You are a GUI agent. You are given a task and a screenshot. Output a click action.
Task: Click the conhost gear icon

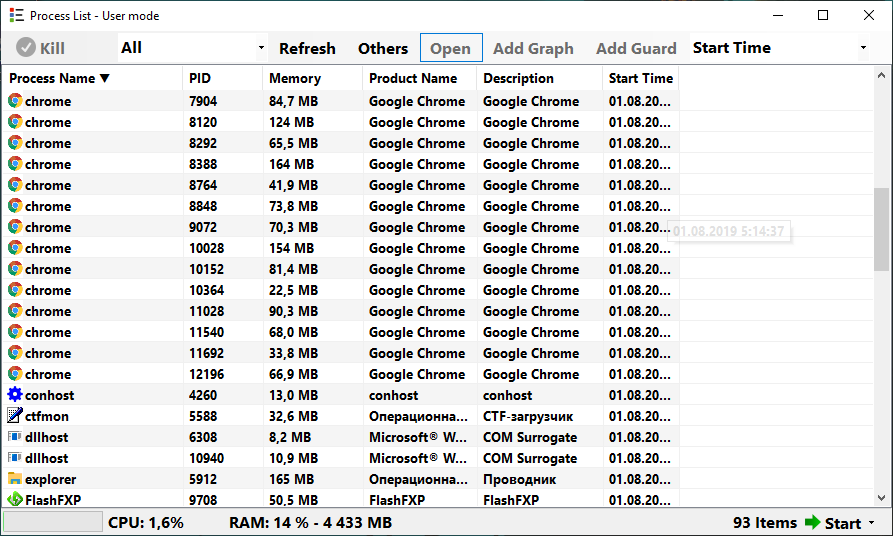click(x=15, y=394)
